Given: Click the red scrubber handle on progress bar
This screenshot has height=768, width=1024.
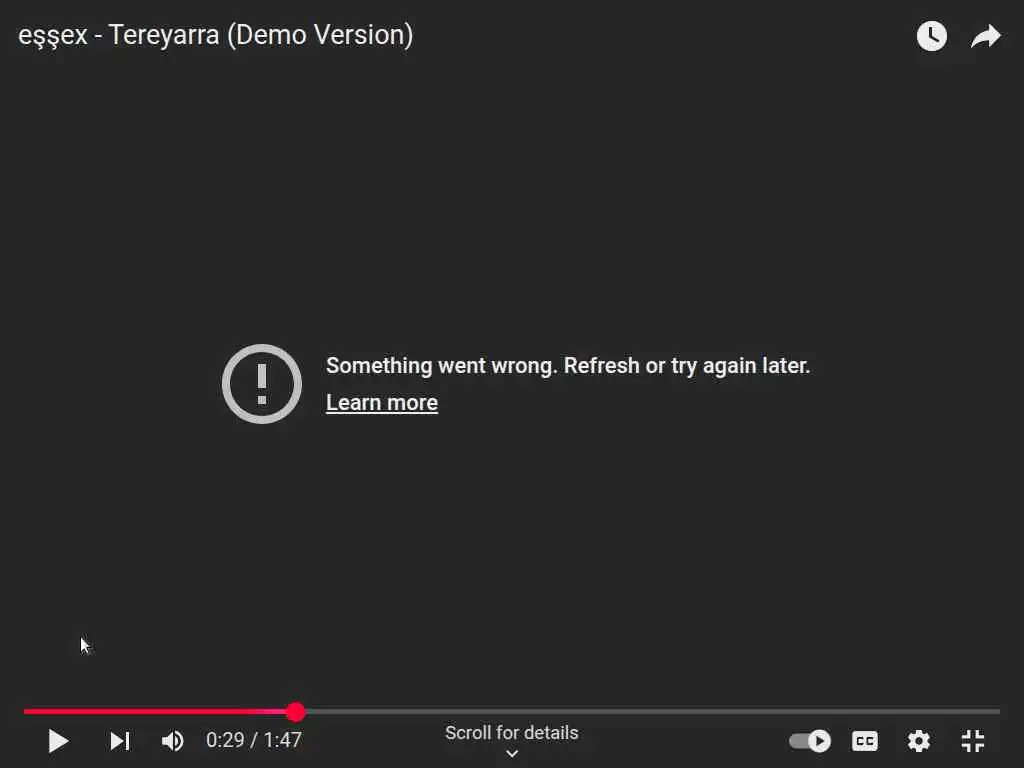Looking at the screenshot, I should [x=296, y=711].
